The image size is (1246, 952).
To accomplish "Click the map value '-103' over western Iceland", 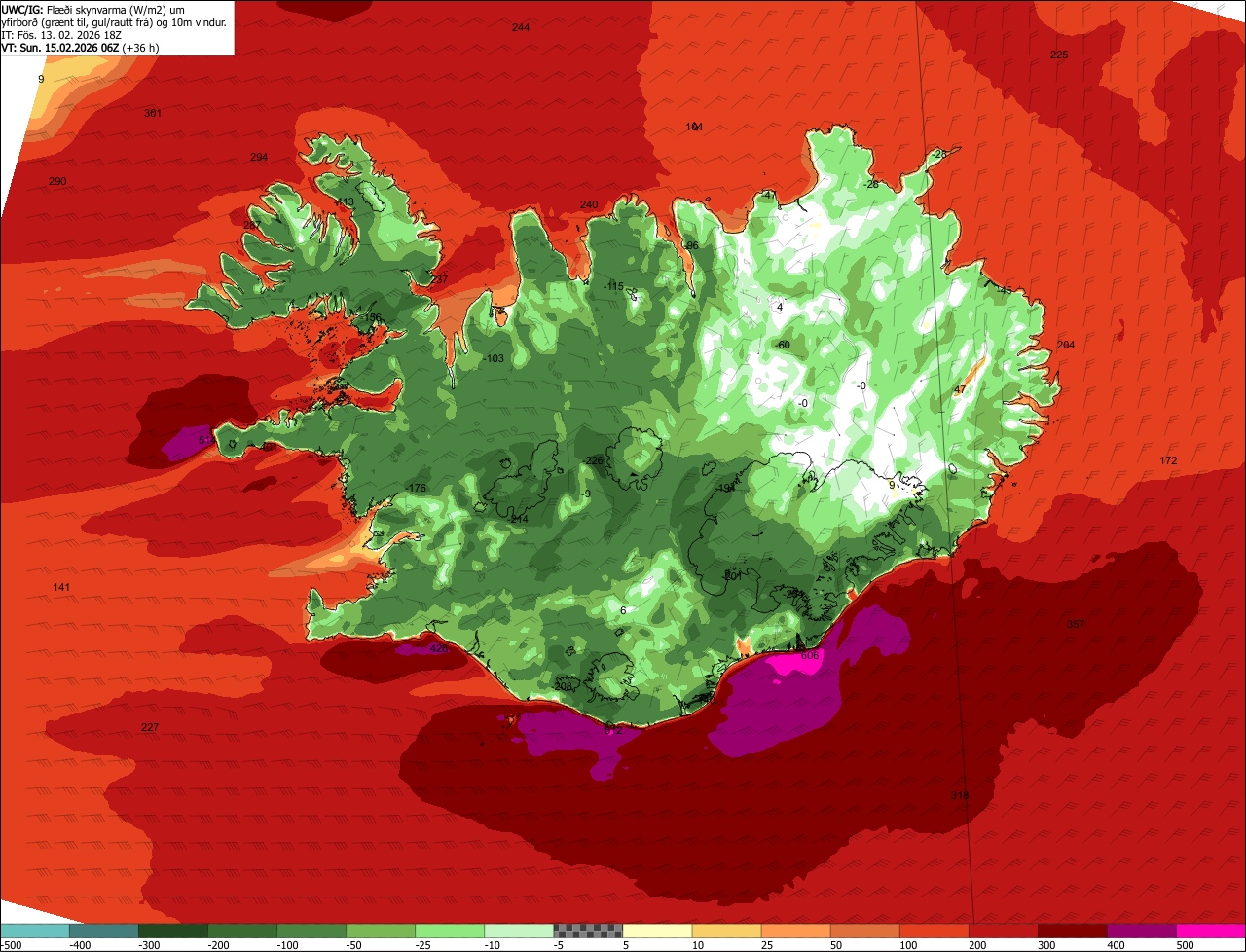I will pos(494,358).
